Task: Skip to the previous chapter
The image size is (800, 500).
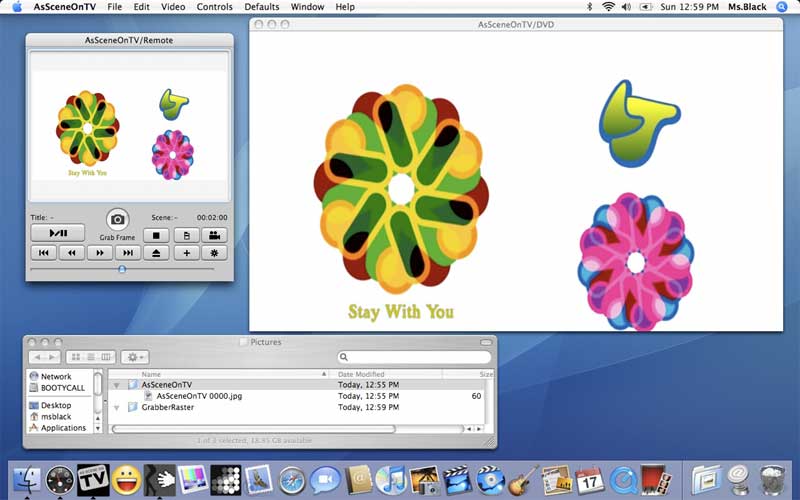Action: click(x=43, y=253)
